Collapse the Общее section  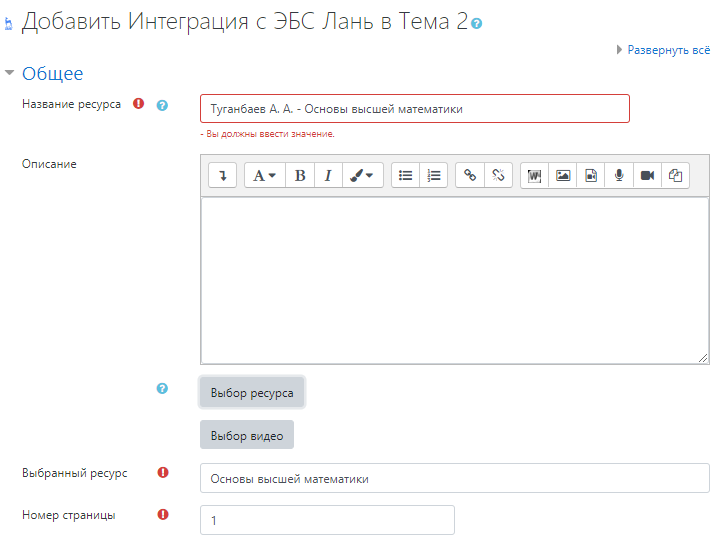[52, 74]
